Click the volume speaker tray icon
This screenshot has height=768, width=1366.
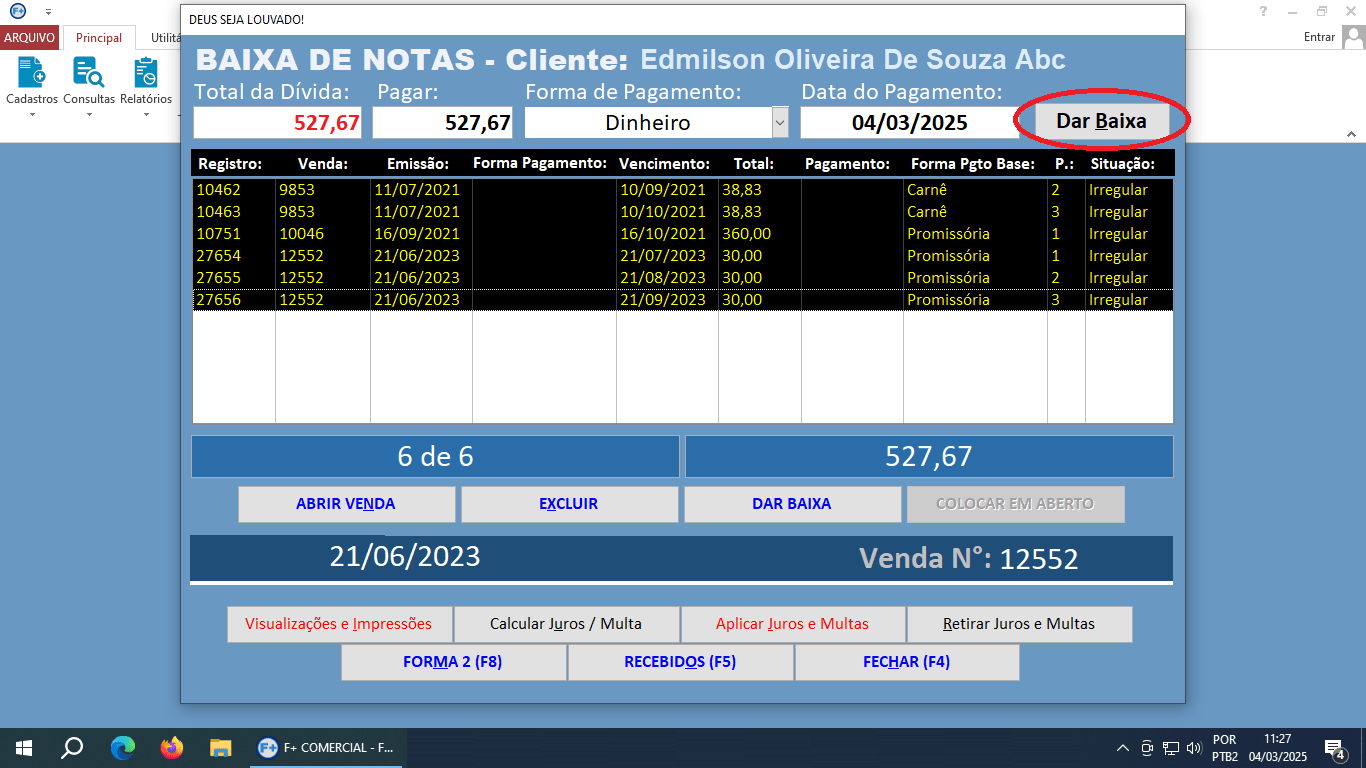point(1193,748)
